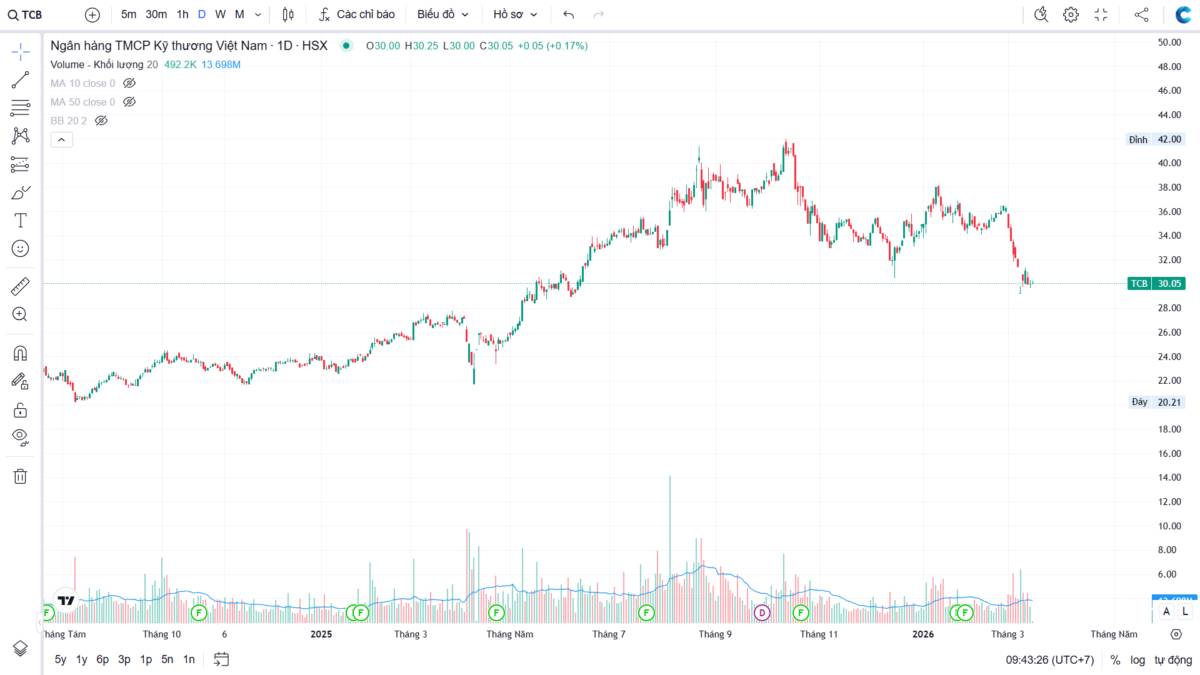Add a symbol to compare with plus icon
Viewport: 1200px width, 675px height.
point(92,15)
